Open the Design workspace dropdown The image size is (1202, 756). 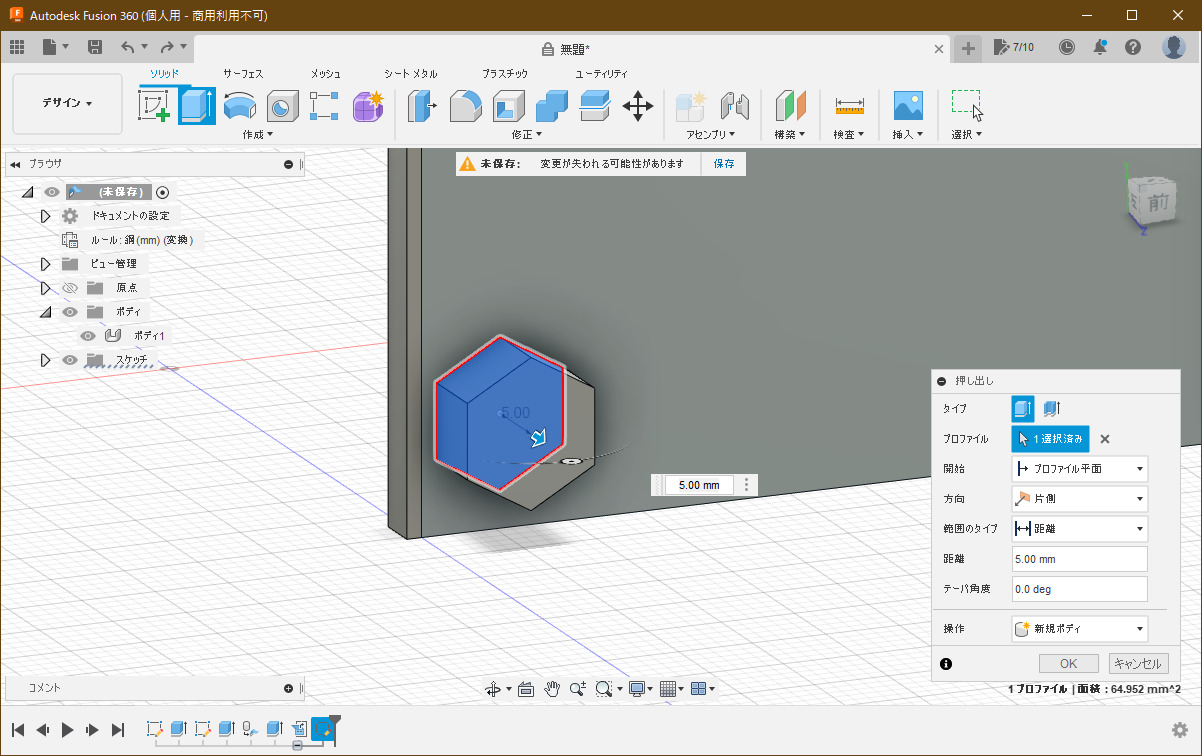pyautogui.click(x=67, y=103)
